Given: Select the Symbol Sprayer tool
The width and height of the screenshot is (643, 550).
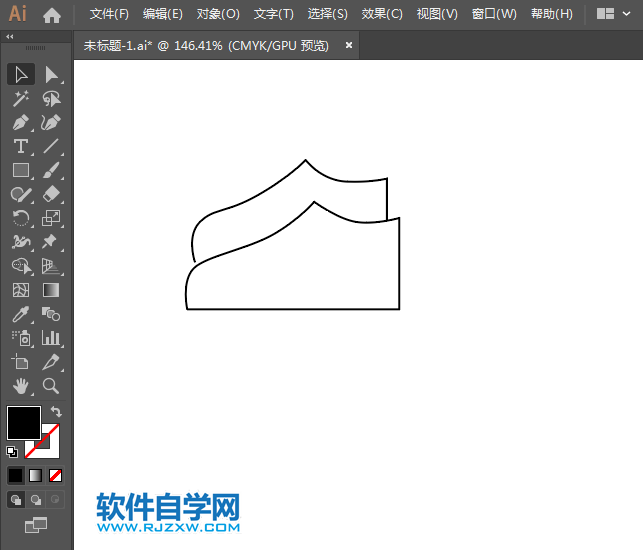Looking at the screenshot, I should click(x=21, y=338).
